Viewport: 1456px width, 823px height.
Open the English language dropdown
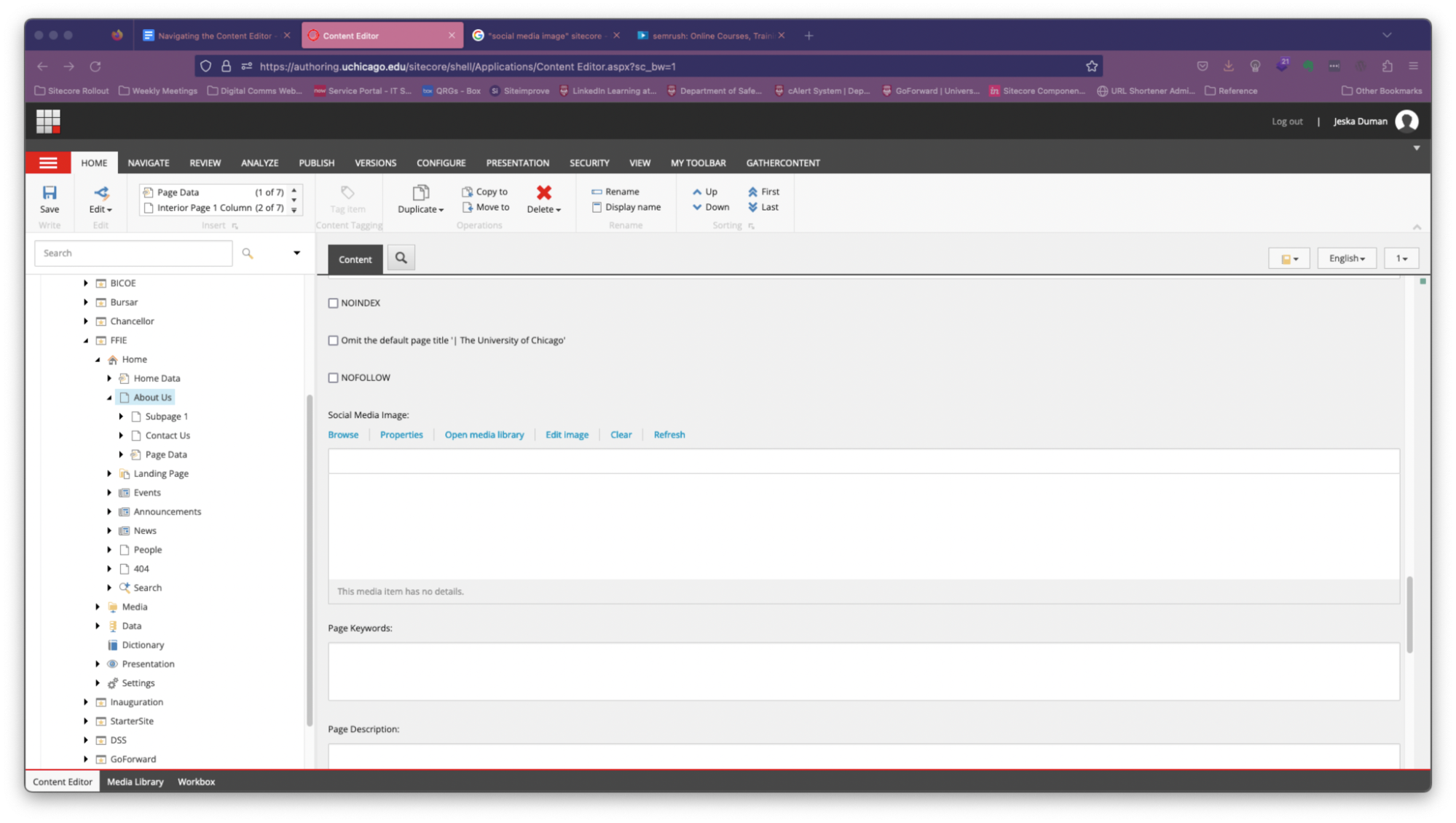tap(1346, 258)
